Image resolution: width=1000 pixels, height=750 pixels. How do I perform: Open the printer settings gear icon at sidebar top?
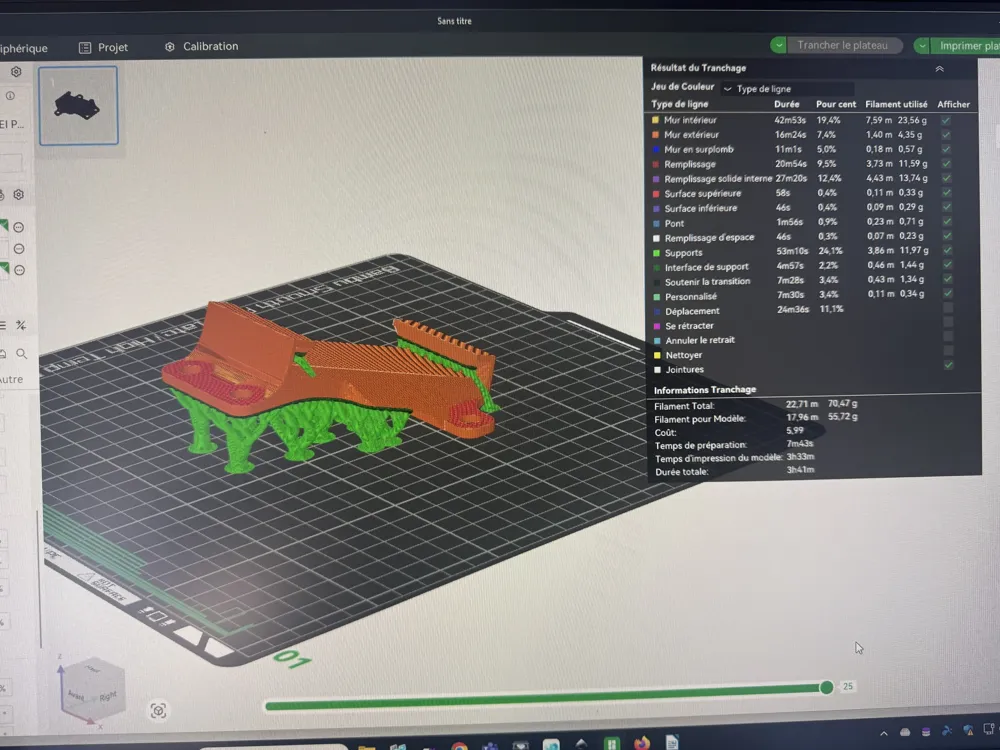click(16, 71)
